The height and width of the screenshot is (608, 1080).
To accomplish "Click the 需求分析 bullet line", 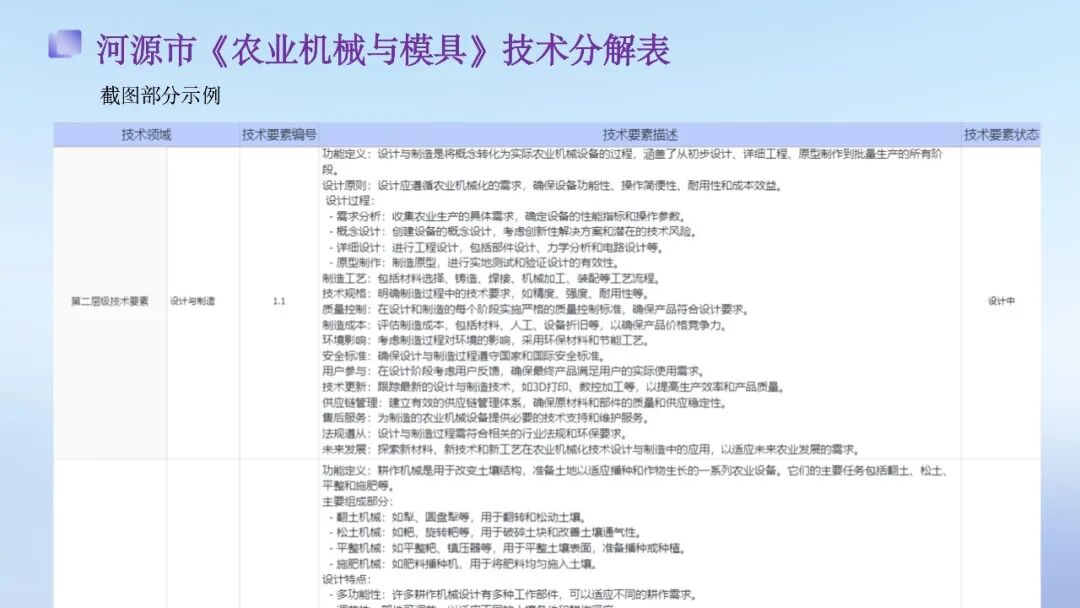I will coord(508,216).
